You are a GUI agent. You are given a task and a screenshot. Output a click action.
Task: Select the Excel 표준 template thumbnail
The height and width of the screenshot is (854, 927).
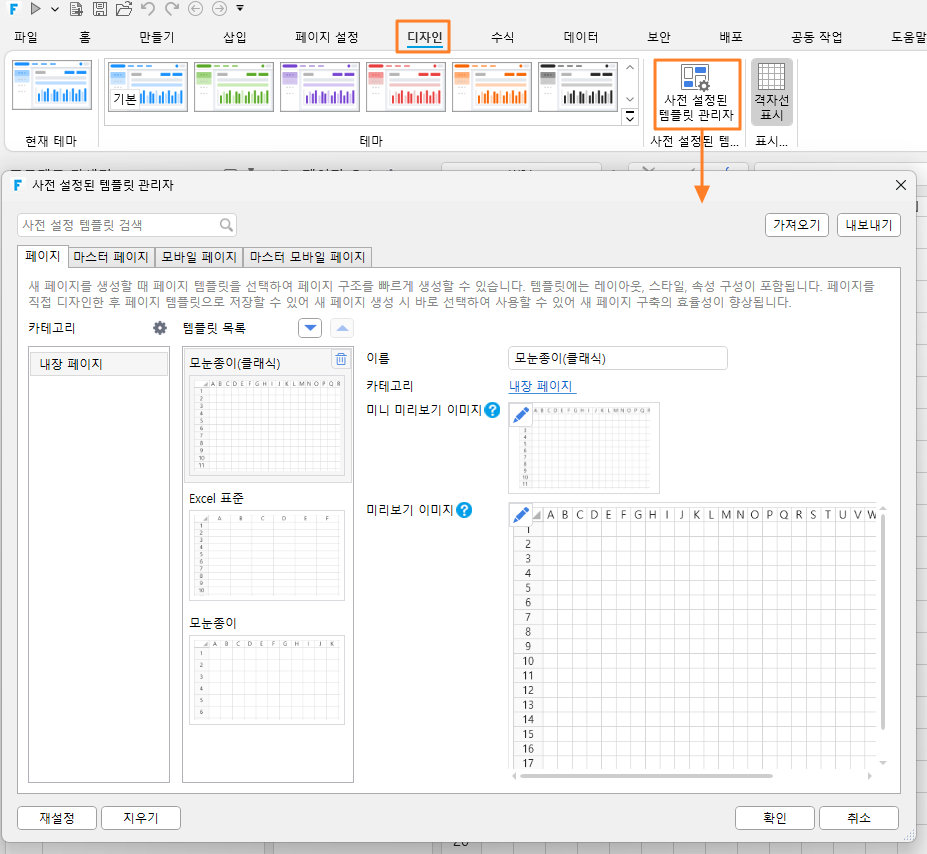coord(267,555)
